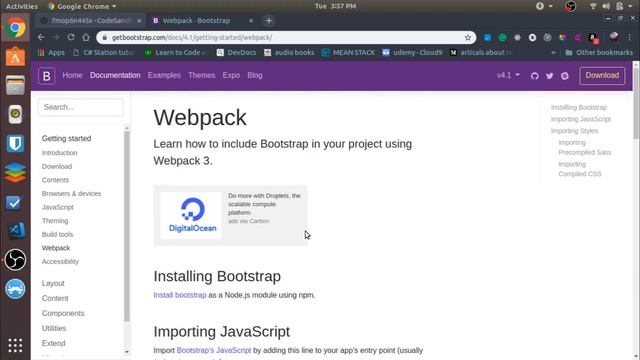Close the CodeSandbox tab

tap(139, 20)
